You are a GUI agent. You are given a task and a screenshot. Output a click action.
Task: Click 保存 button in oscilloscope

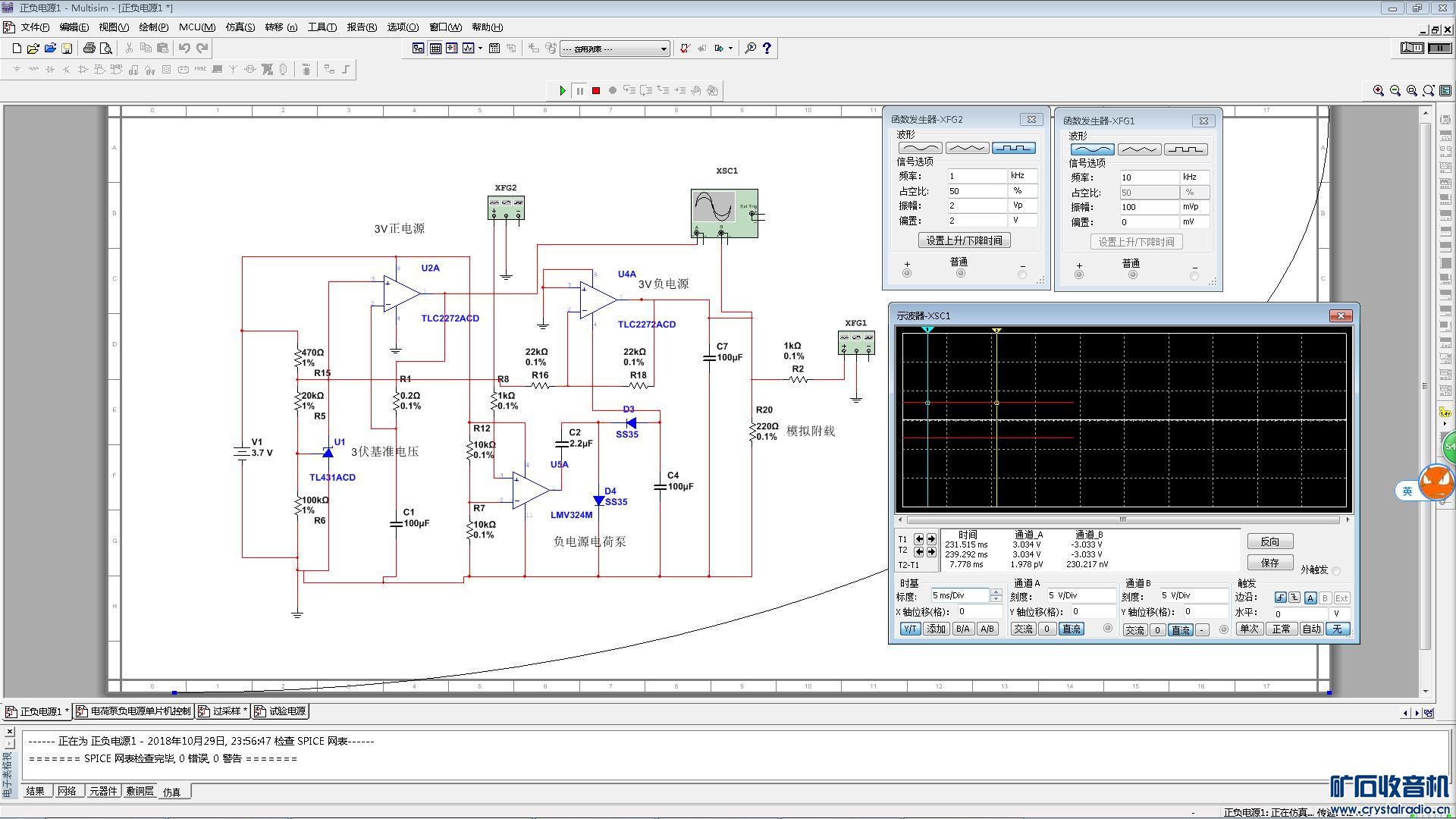point(1269,563)
